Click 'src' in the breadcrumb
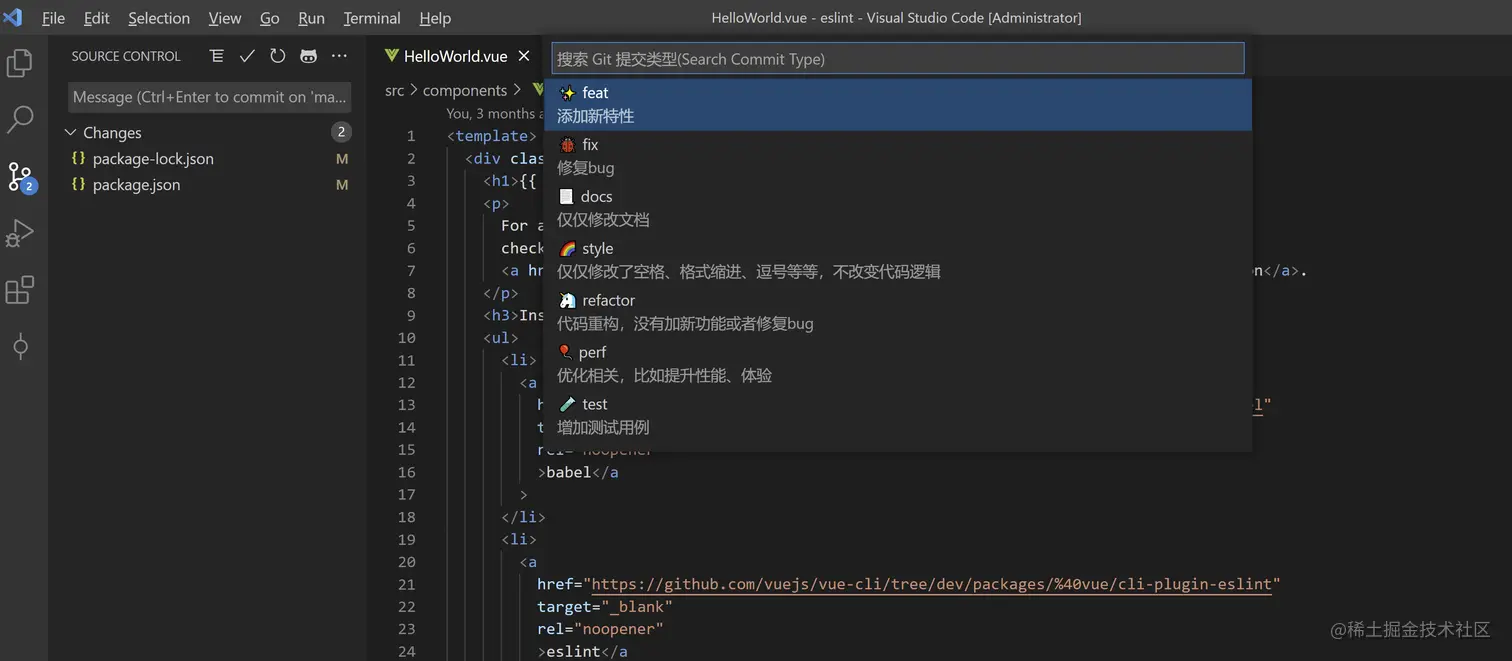Screen dimensions: 1512x661 395,90
